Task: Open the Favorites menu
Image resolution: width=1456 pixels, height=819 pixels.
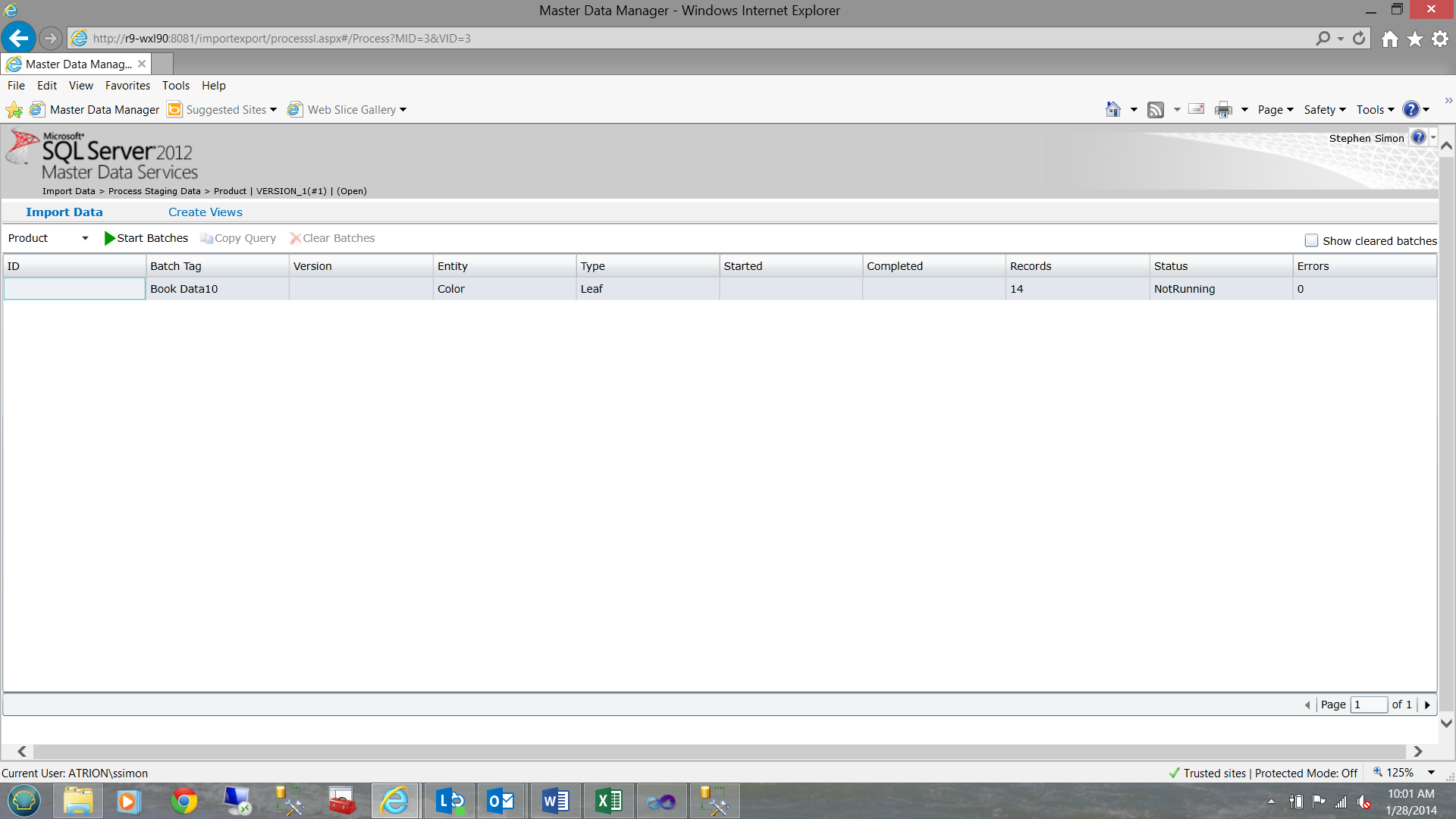Action: click(x=127, y=86)
